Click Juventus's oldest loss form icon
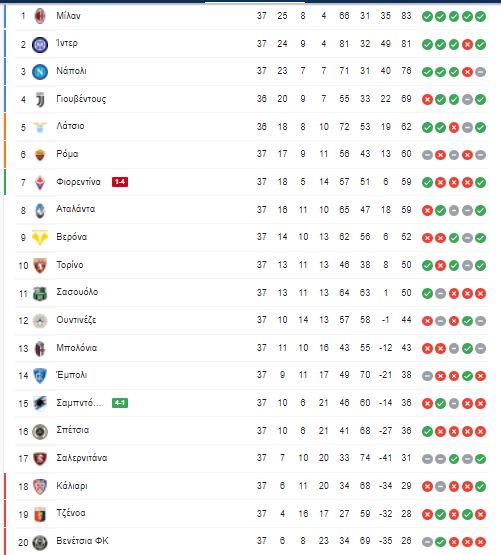The image size is (501, 555). [x=427, y=100]
